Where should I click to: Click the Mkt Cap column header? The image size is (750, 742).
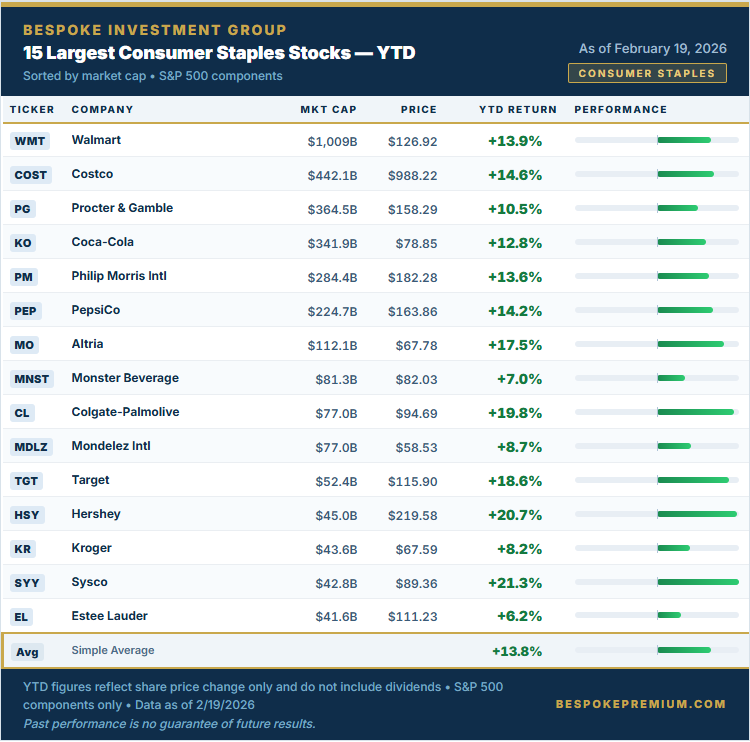click(328, 110)
